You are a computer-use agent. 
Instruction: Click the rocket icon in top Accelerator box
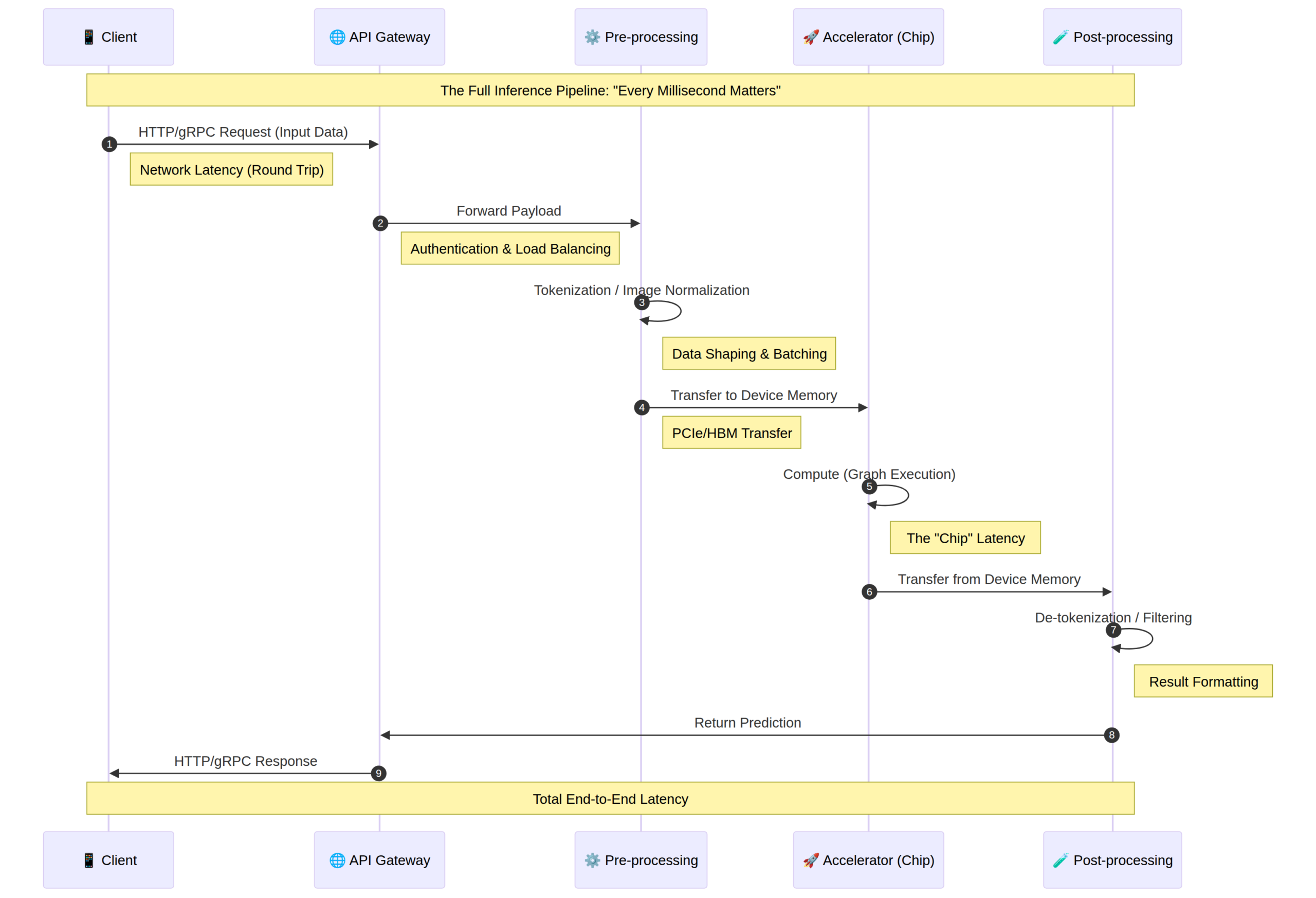click(x=810, y=38)
